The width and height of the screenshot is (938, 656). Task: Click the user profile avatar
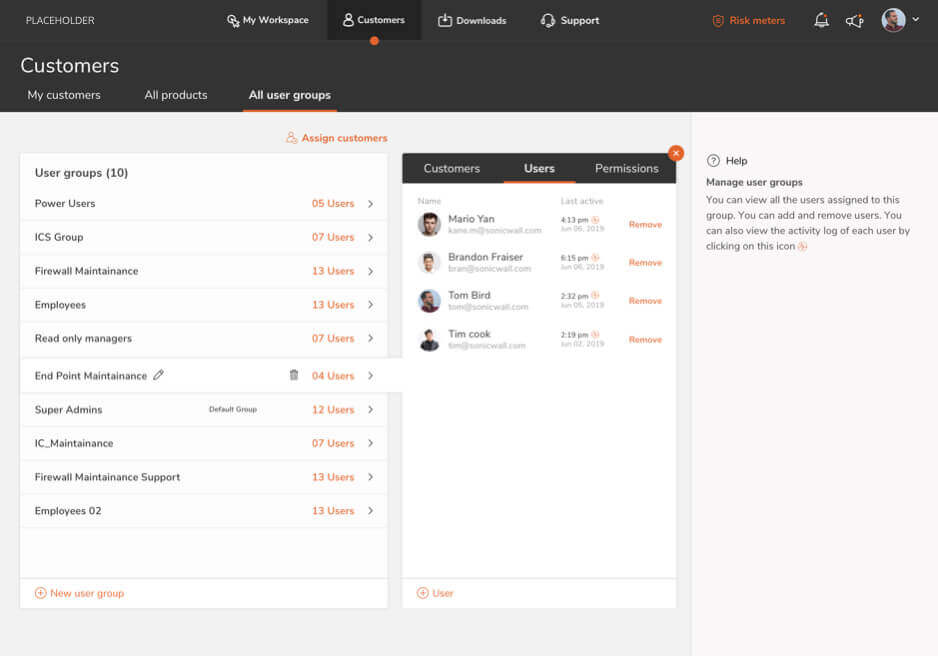(x=893, y=20)
